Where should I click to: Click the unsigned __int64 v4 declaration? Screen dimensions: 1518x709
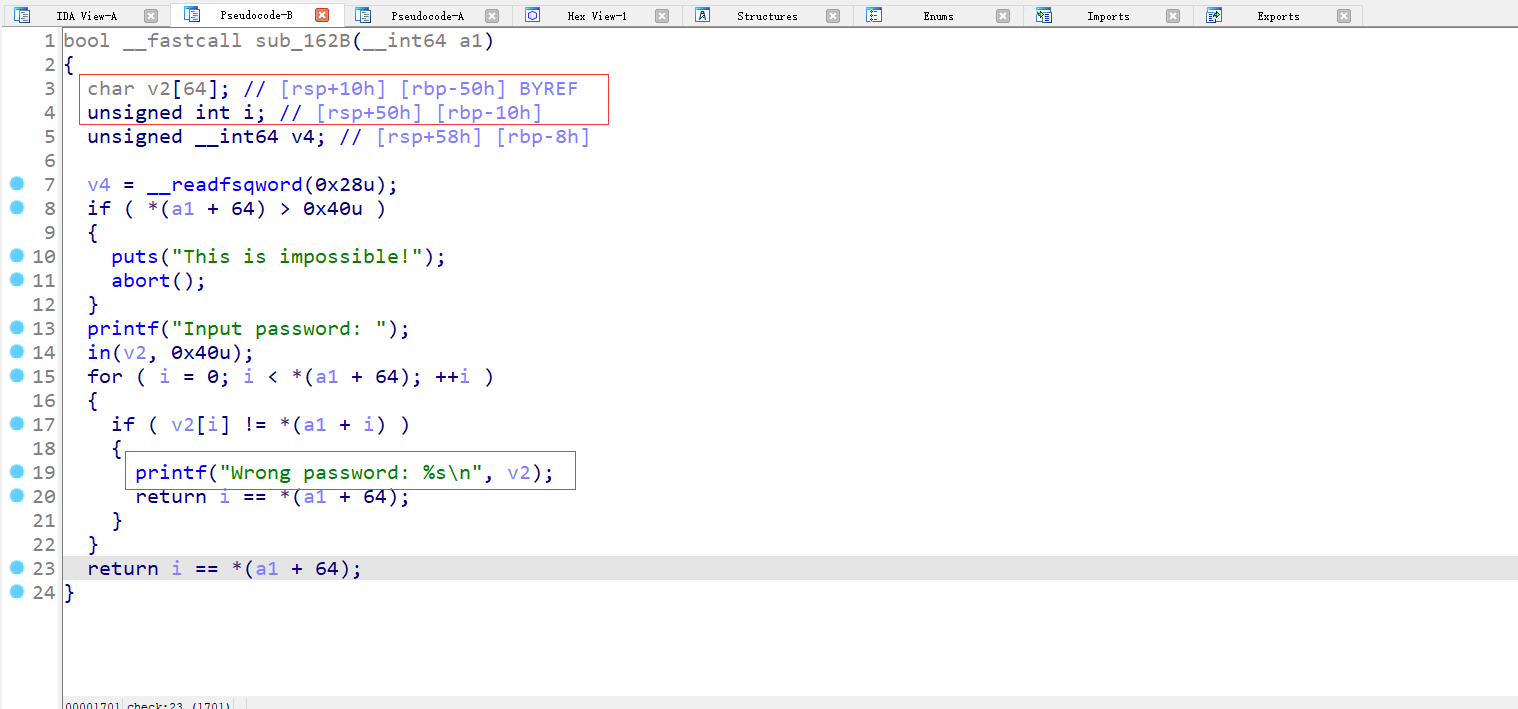(206, 137)
